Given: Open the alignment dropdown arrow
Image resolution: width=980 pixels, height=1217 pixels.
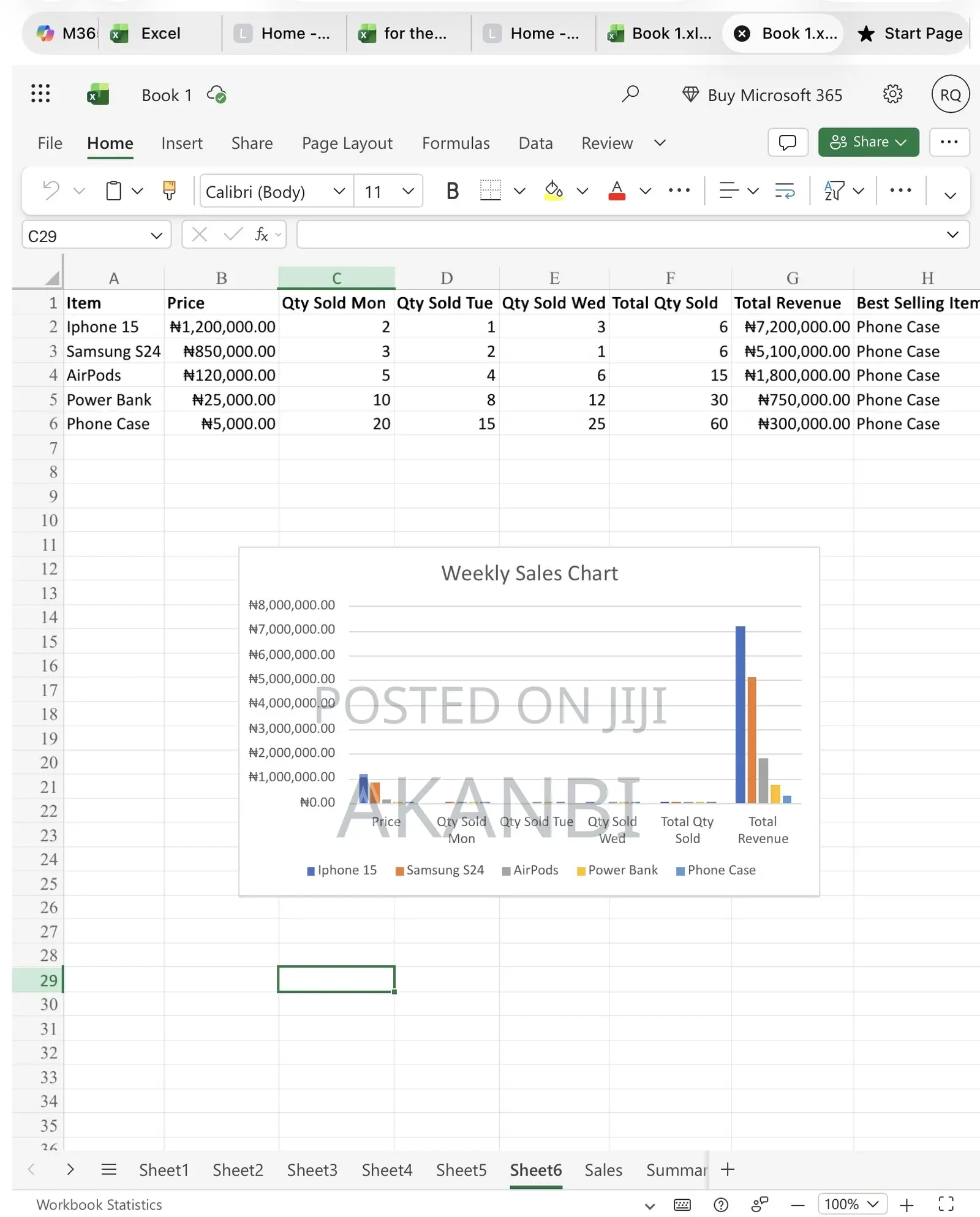Looking at the screenshot, I should click(x=753, y=191).
